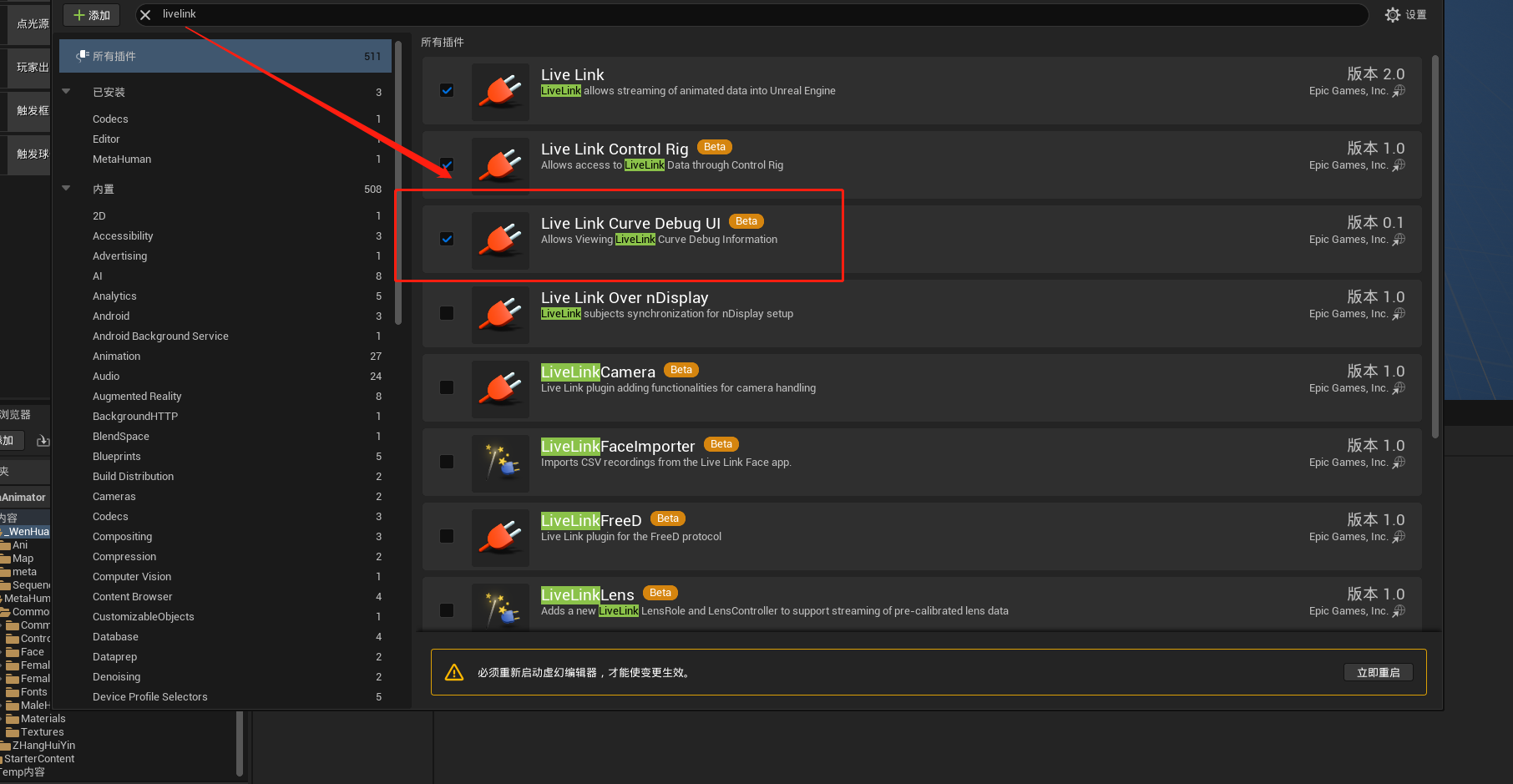Click the Live Link Over nDisplay plug icon
Screen dimensions: 1513x784
(500, 315)
